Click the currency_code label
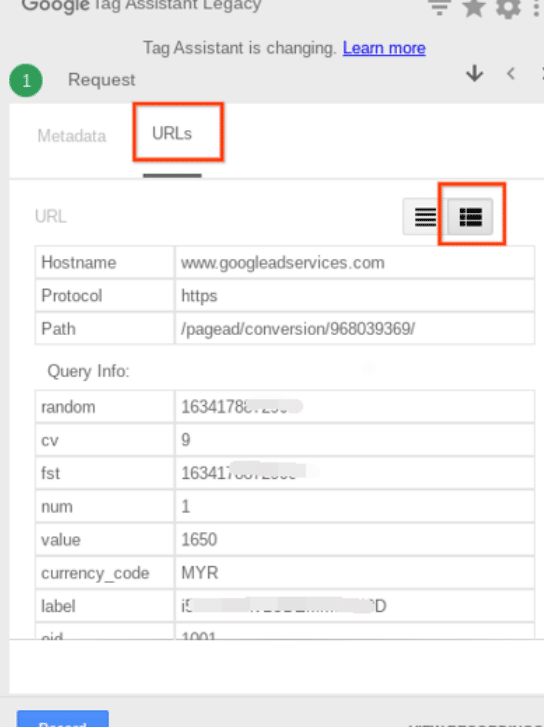The image size is (544, 727). 95,573
